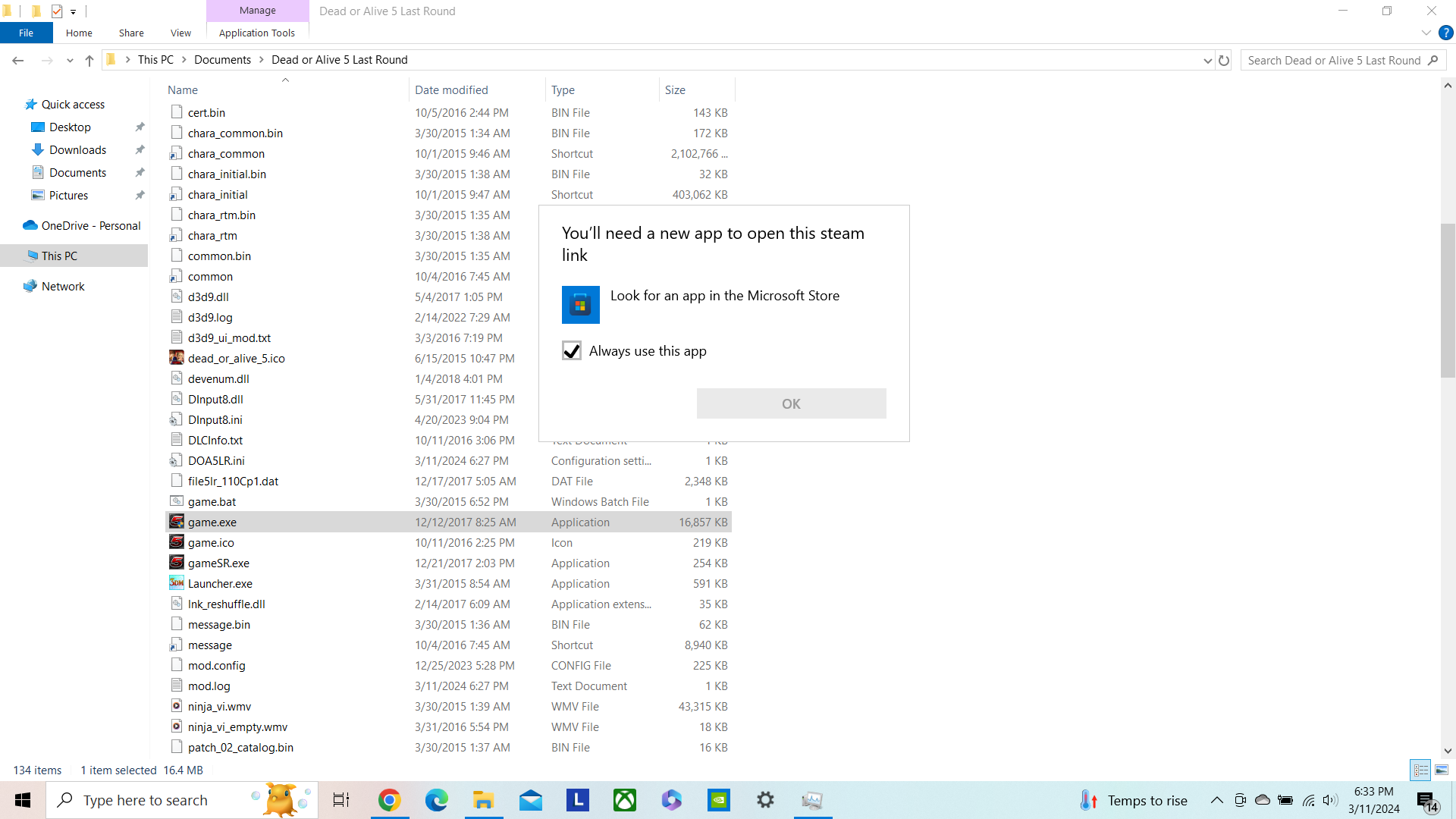Click the scroll down arrow of file list

(x=1448, y=751)
